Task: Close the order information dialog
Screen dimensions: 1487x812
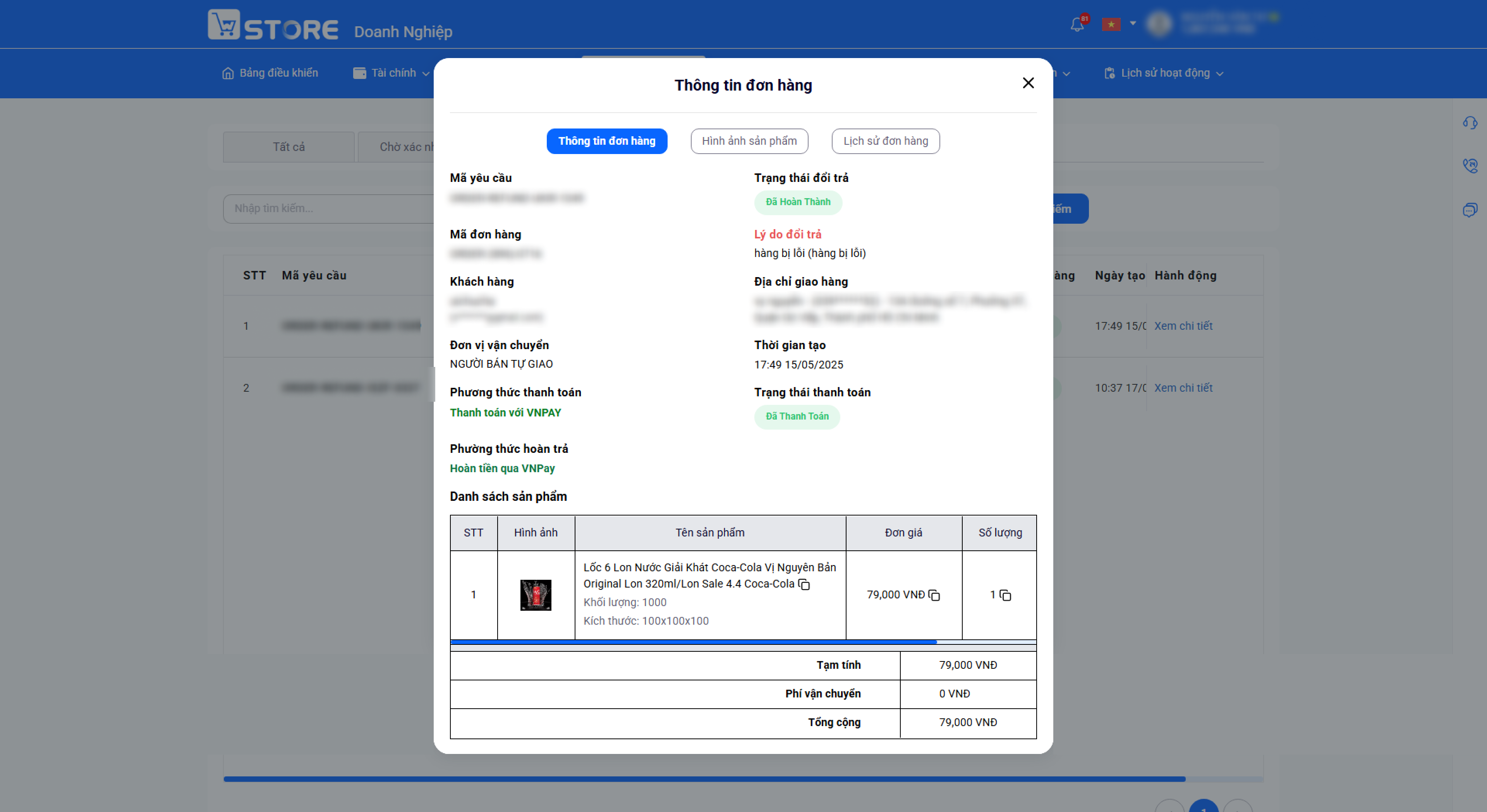Action: tap(1028, 83)
